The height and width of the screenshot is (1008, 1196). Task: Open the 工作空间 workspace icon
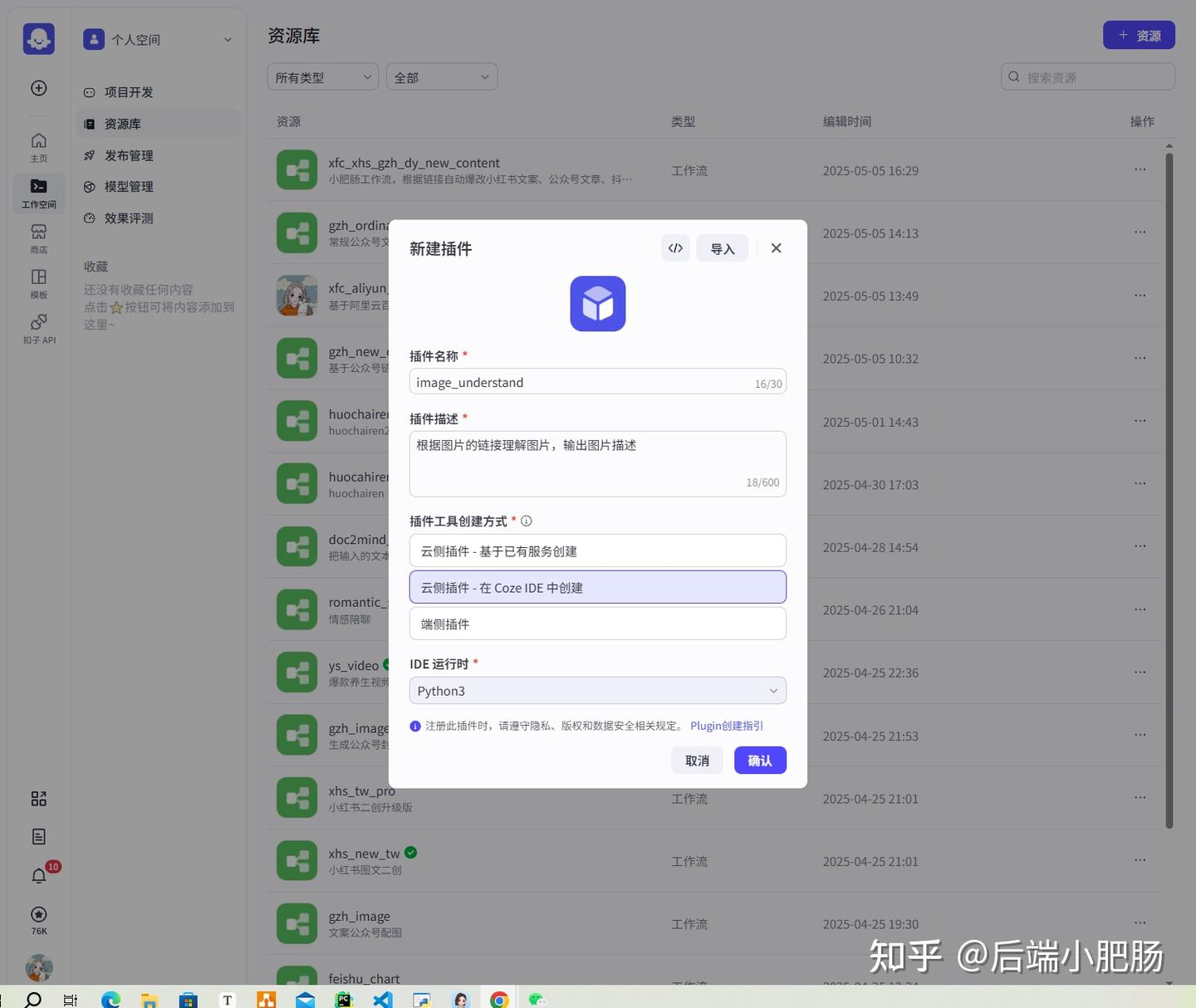tap(39, 193)
